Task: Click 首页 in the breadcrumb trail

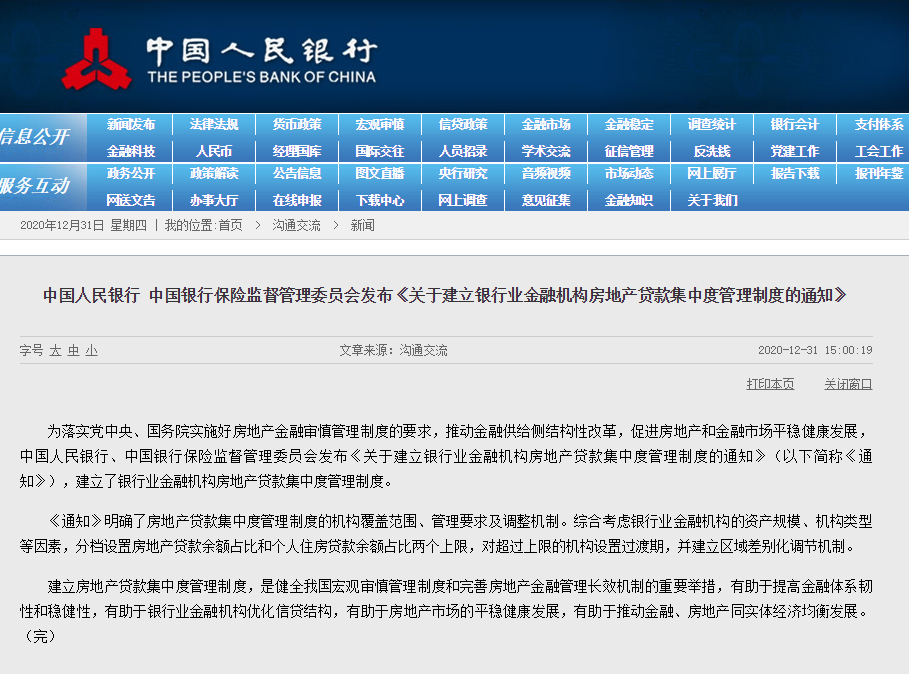Action: [230, 225]
